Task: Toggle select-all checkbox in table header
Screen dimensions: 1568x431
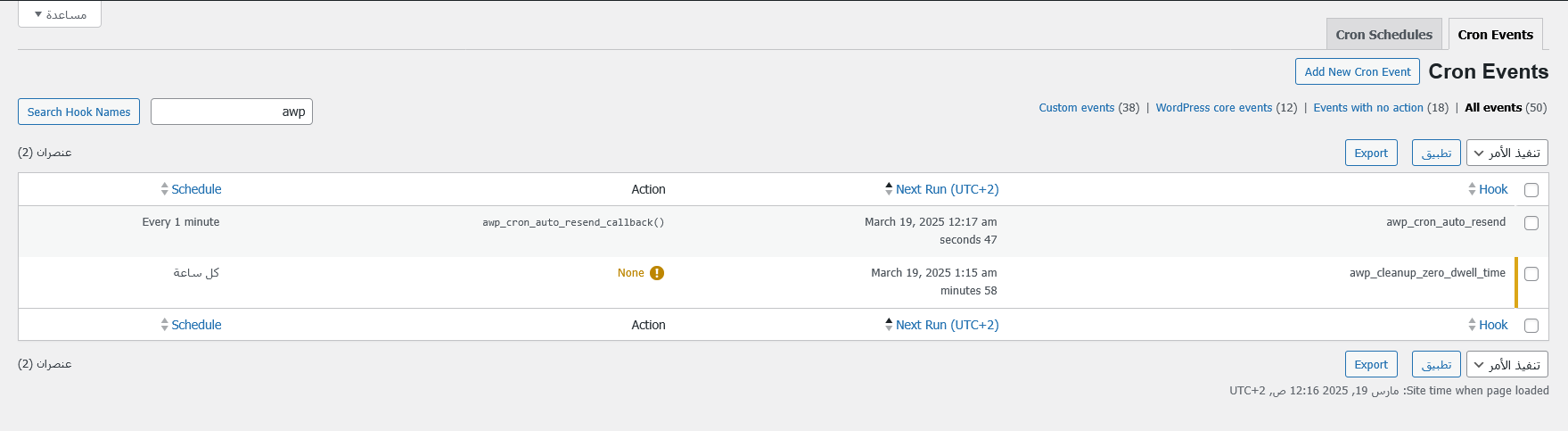Action: pyautogui.click(x=1531, y=190)
